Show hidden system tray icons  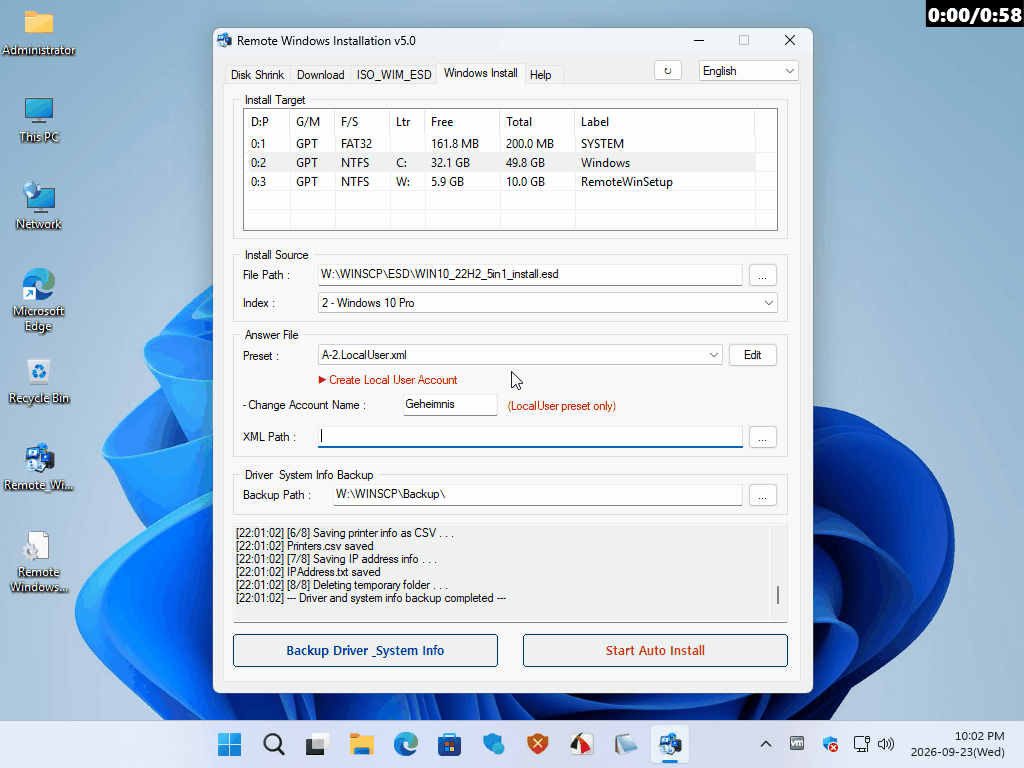[766, 744]
